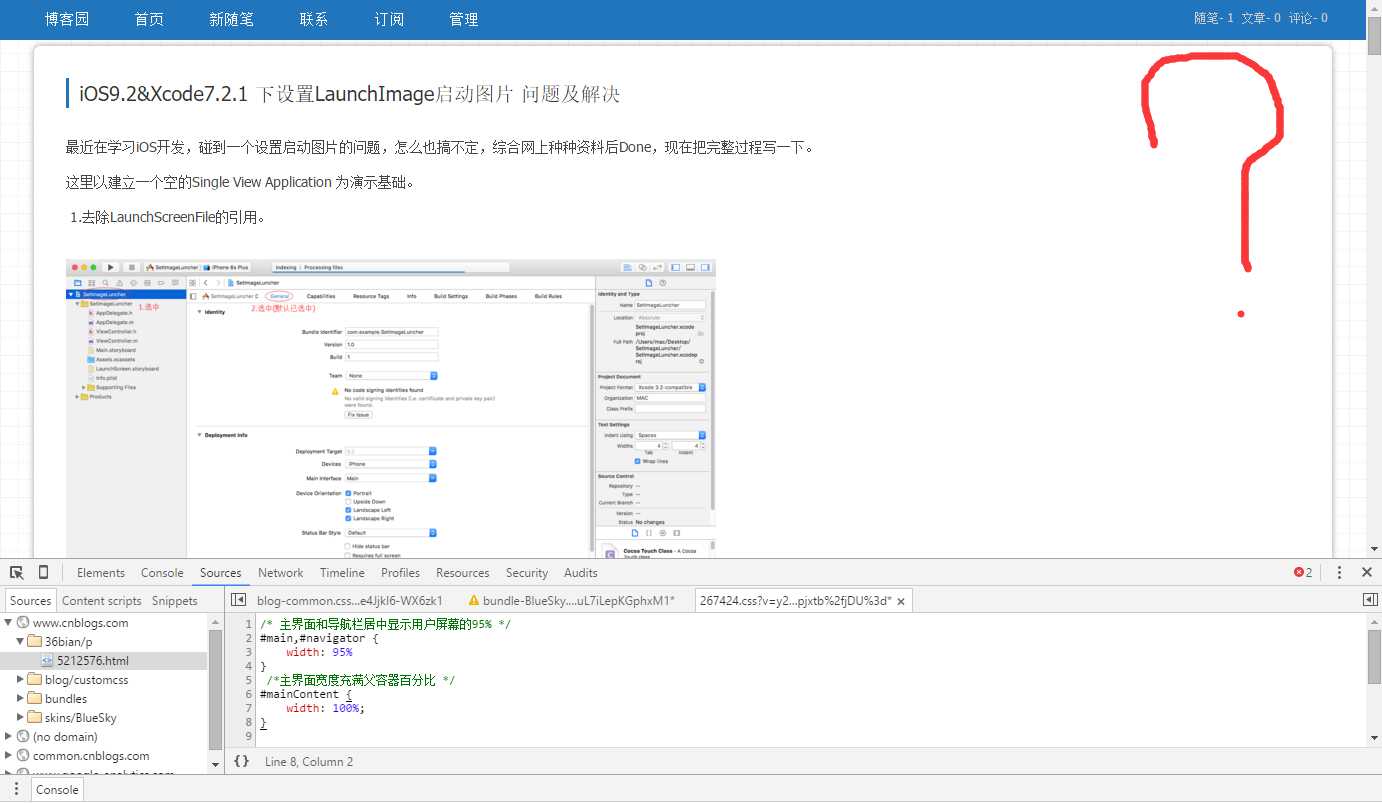Select the Sources panel tab
Screen dimensions: 1382x803
click(221, 573)
